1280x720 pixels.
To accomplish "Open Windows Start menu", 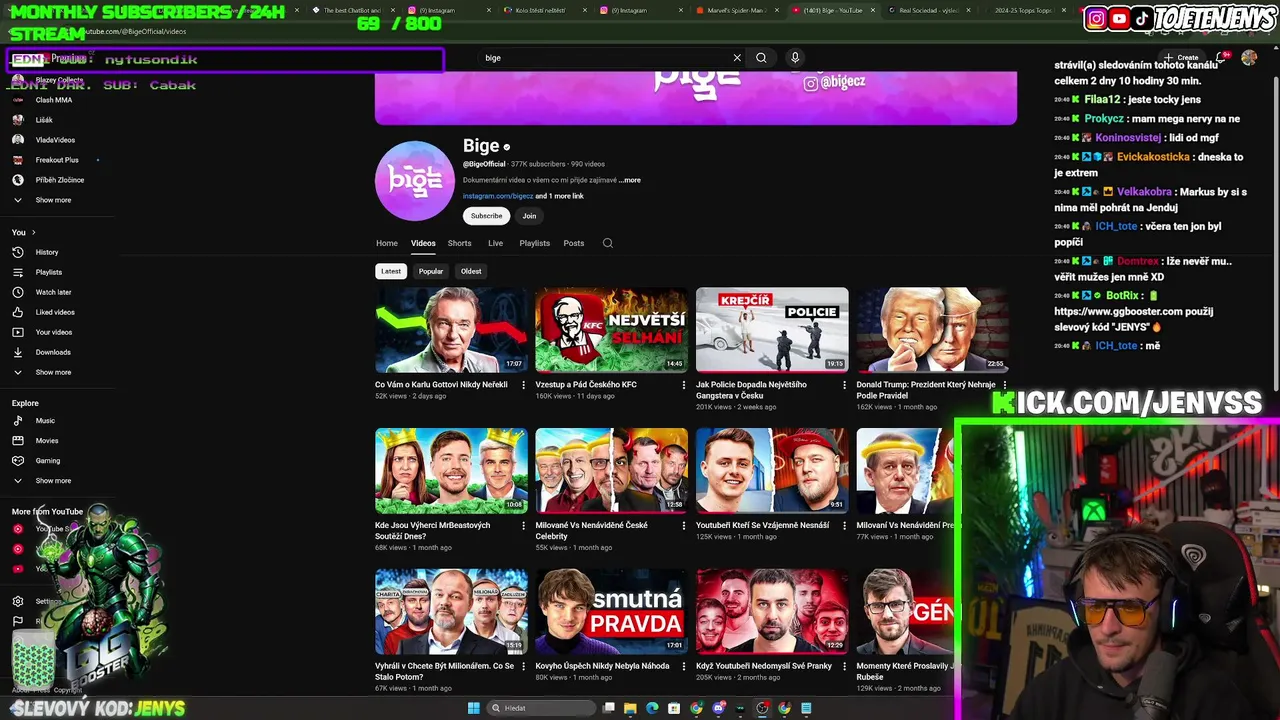I will (x=473, y=708).
